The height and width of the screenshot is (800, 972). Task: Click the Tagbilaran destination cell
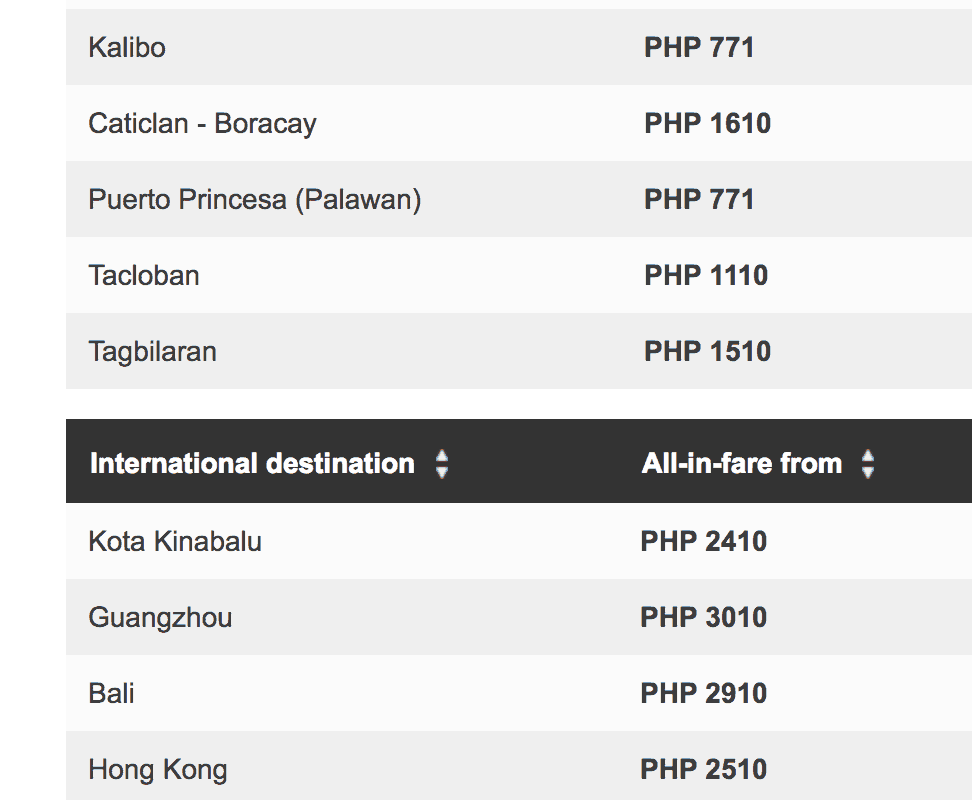pos(152,351)
